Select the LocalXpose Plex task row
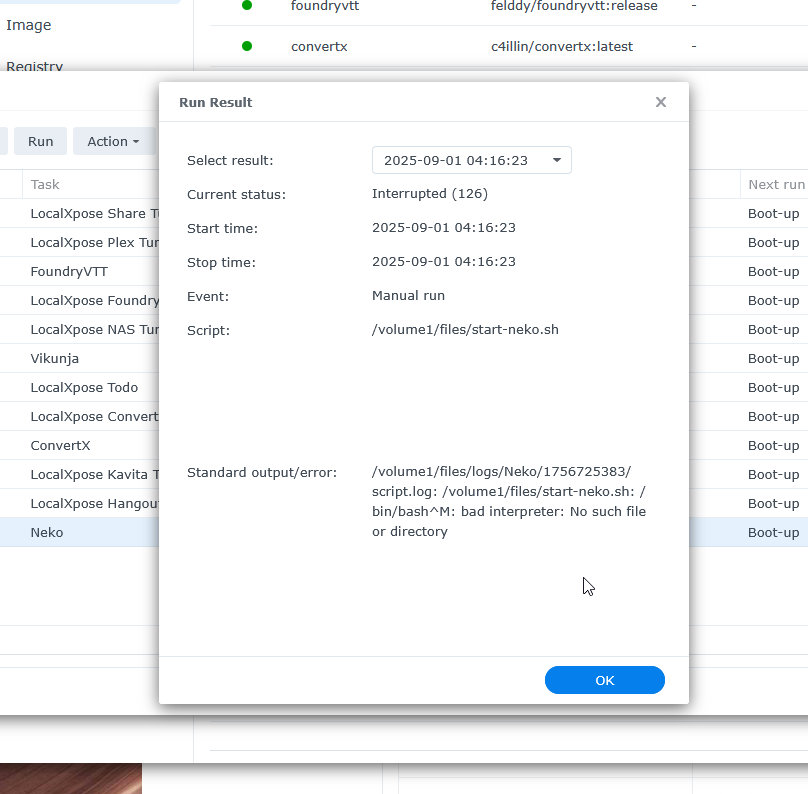The height and width of the screenshot is (794, 808). click(94, 242)
